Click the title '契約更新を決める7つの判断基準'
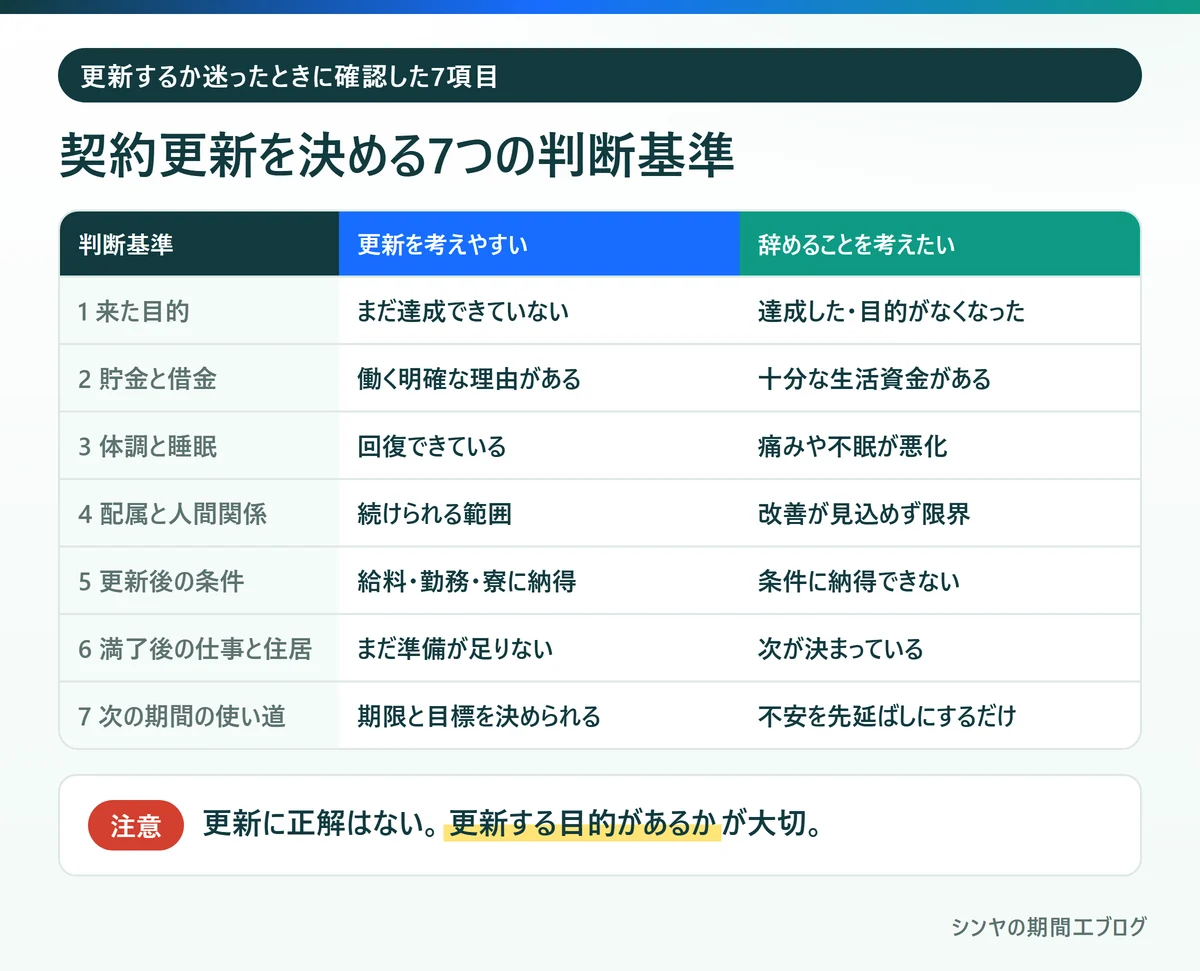 pos(397,155)
